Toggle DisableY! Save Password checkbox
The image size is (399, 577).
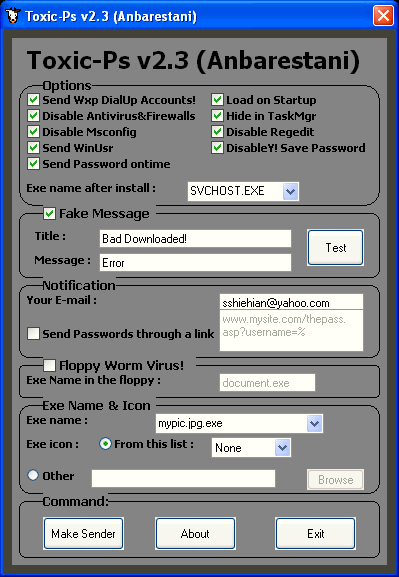click(217, 148)
